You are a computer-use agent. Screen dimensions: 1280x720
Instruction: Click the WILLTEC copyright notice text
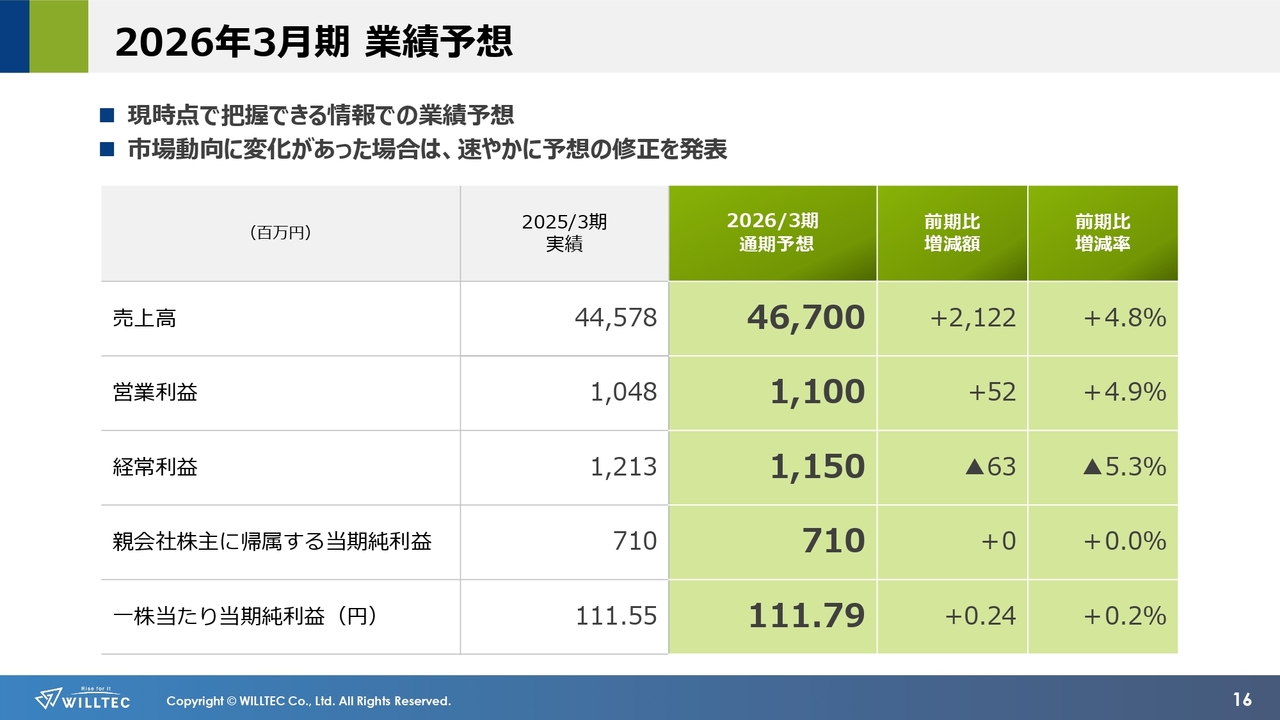coord(308,701)
